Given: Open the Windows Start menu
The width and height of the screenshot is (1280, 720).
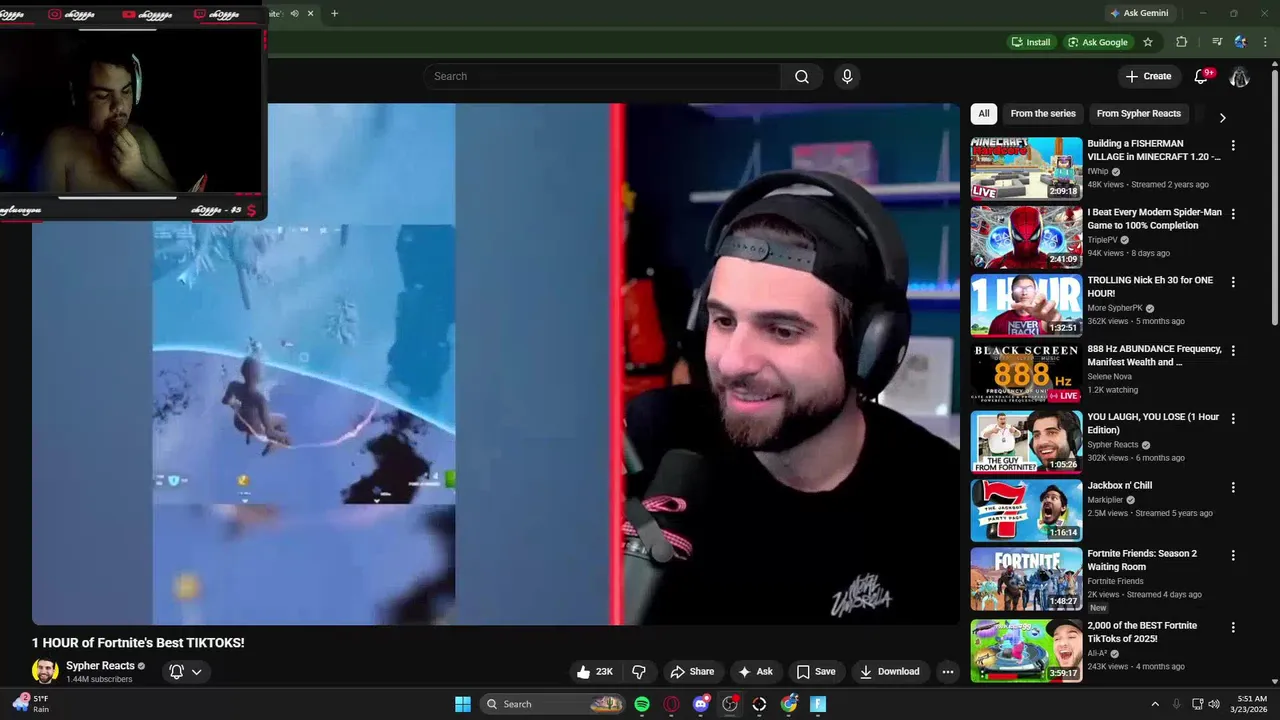Looking at the screenshot, I should 463,704.
